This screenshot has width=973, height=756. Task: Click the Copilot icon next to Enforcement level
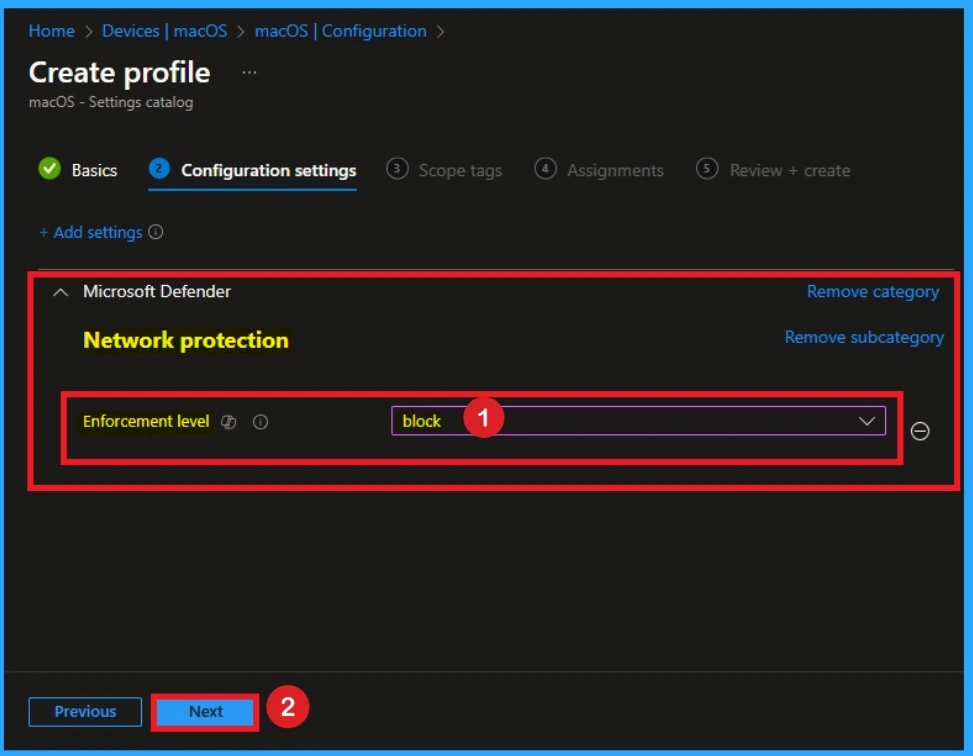click(229, 422)
